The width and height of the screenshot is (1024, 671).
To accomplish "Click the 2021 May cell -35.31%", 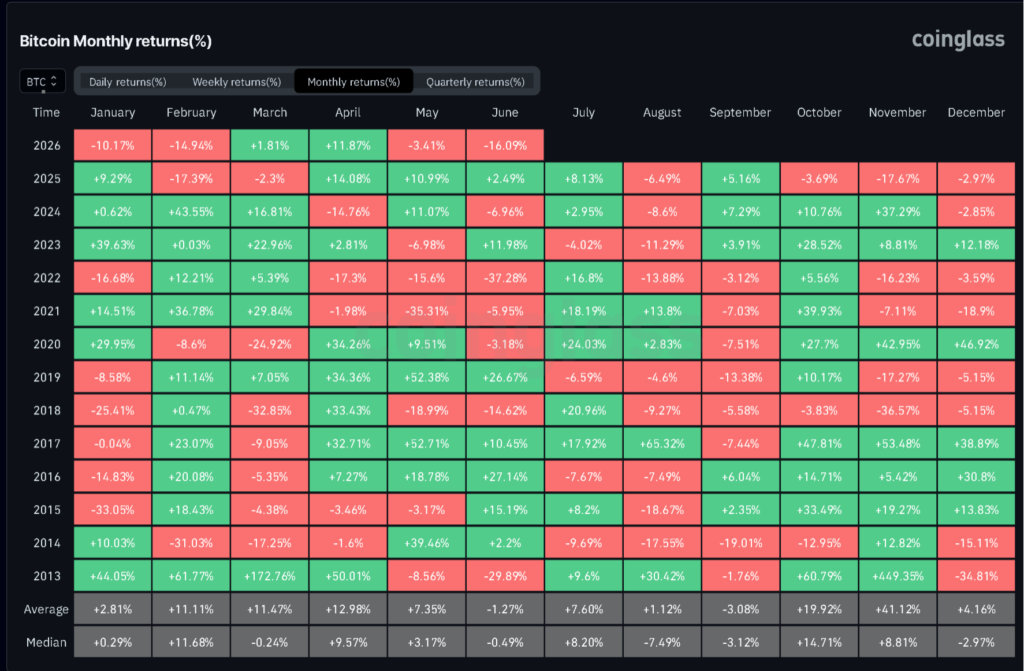I will [x=427, y=311].
